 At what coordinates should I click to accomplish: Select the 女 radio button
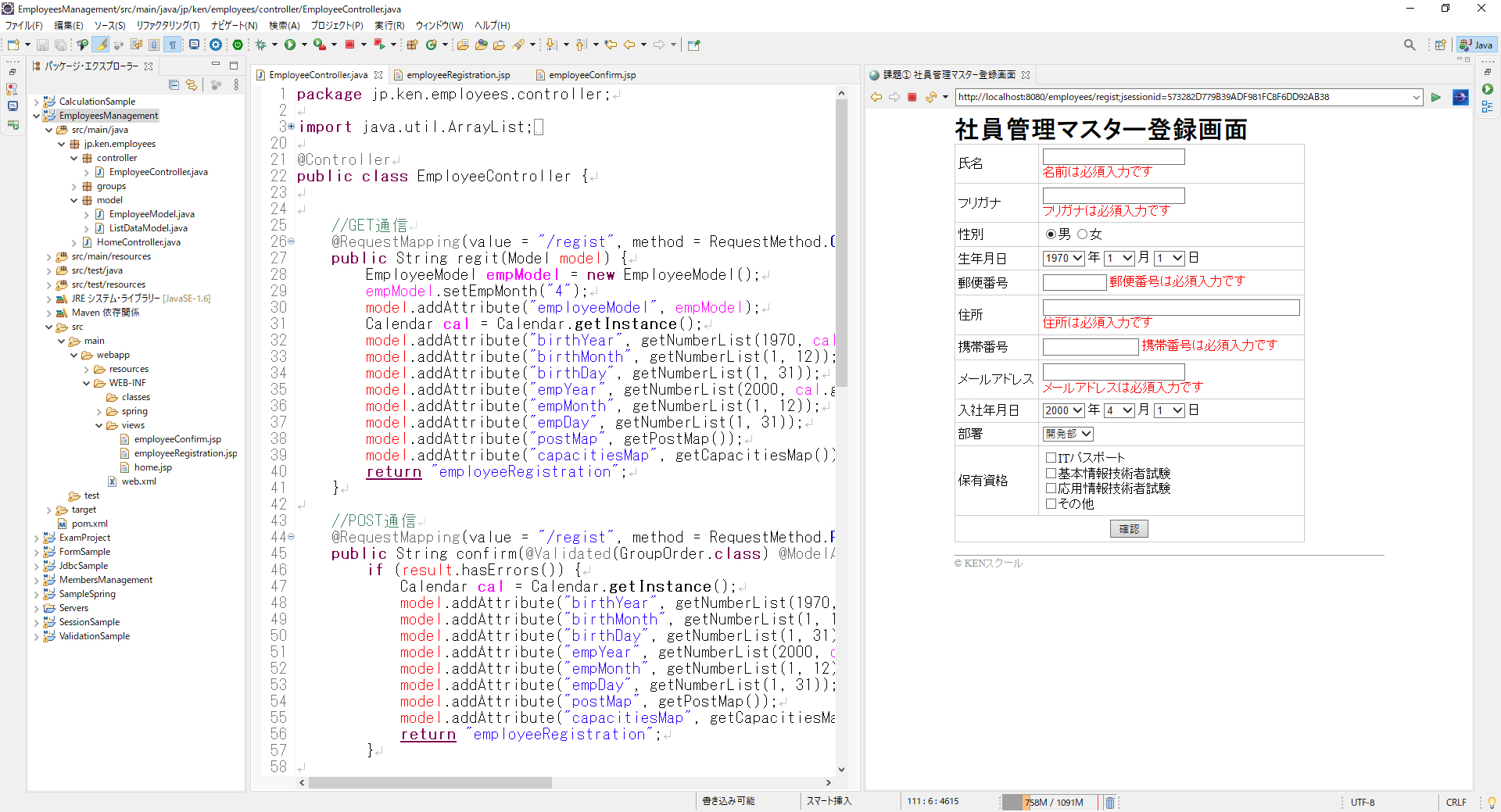pos(1082,234)
